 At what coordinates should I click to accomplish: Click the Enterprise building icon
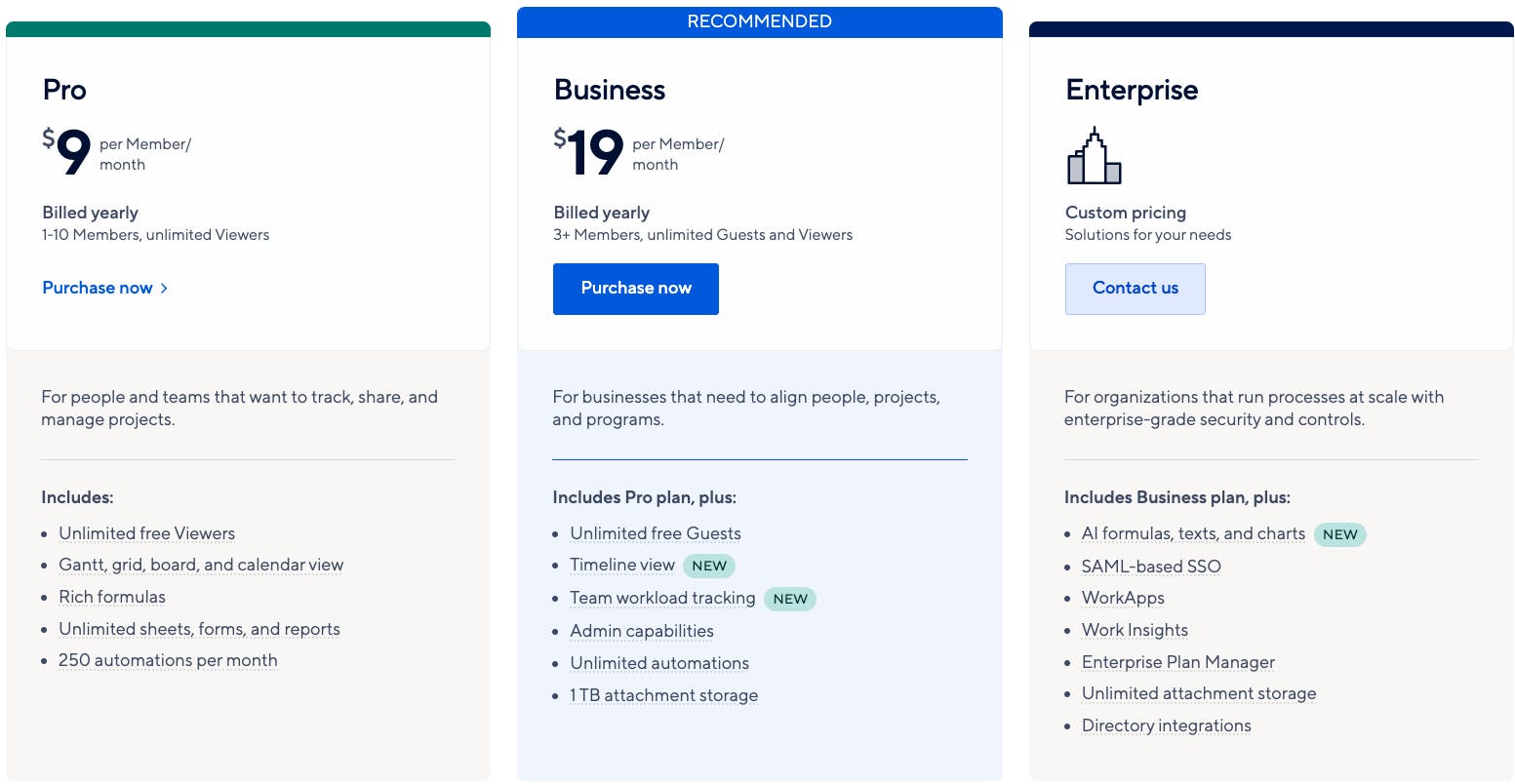point(1095,156)
